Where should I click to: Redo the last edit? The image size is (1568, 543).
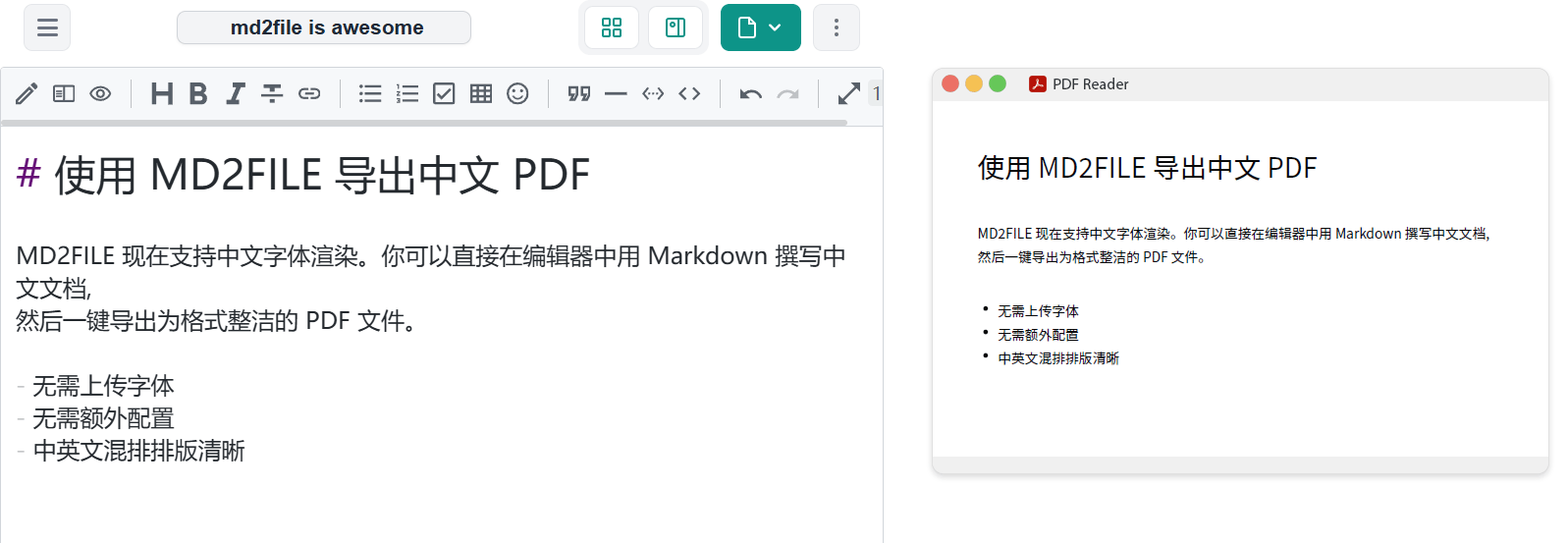coord(787,93)
